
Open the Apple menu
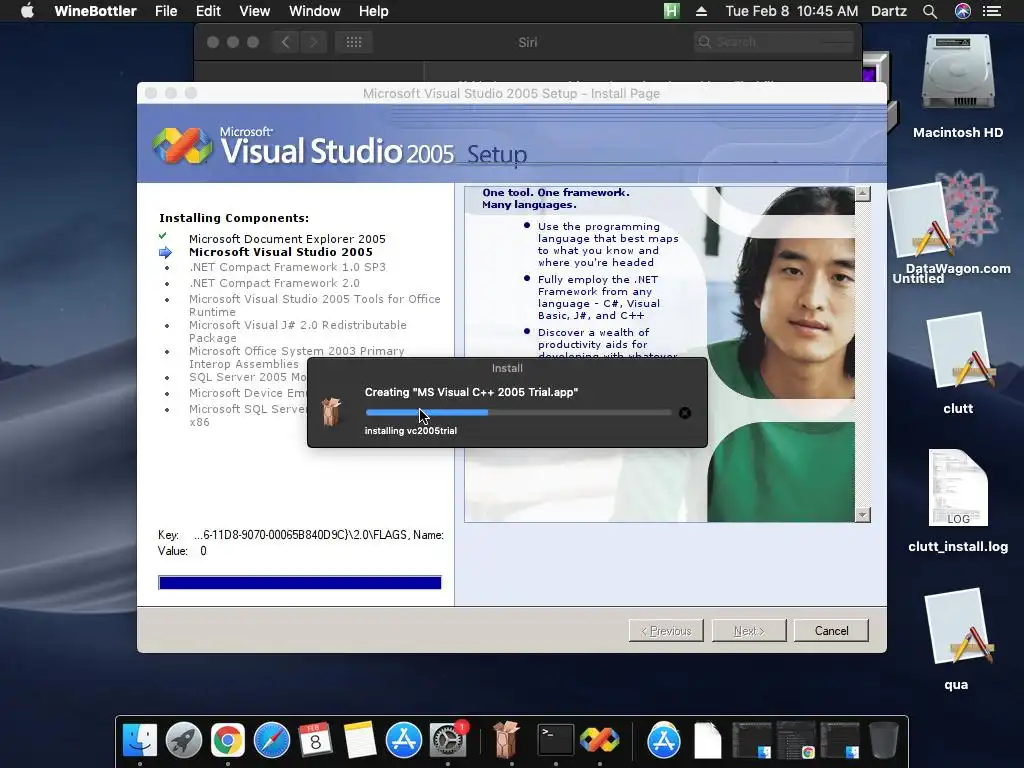coord(27,11)
